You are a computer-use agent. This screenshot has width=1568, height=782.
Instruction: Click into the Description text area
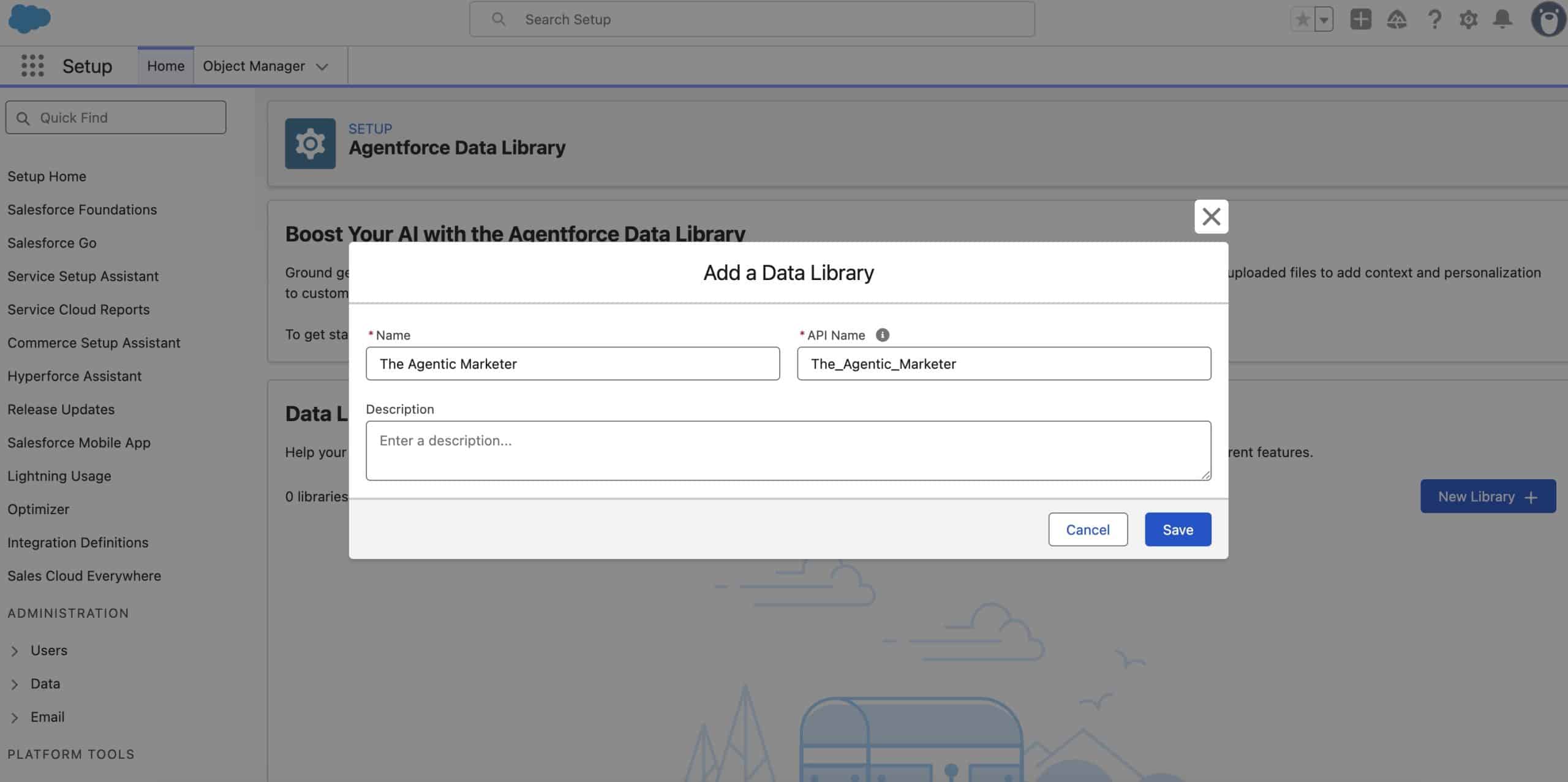(x=788, y=450)
